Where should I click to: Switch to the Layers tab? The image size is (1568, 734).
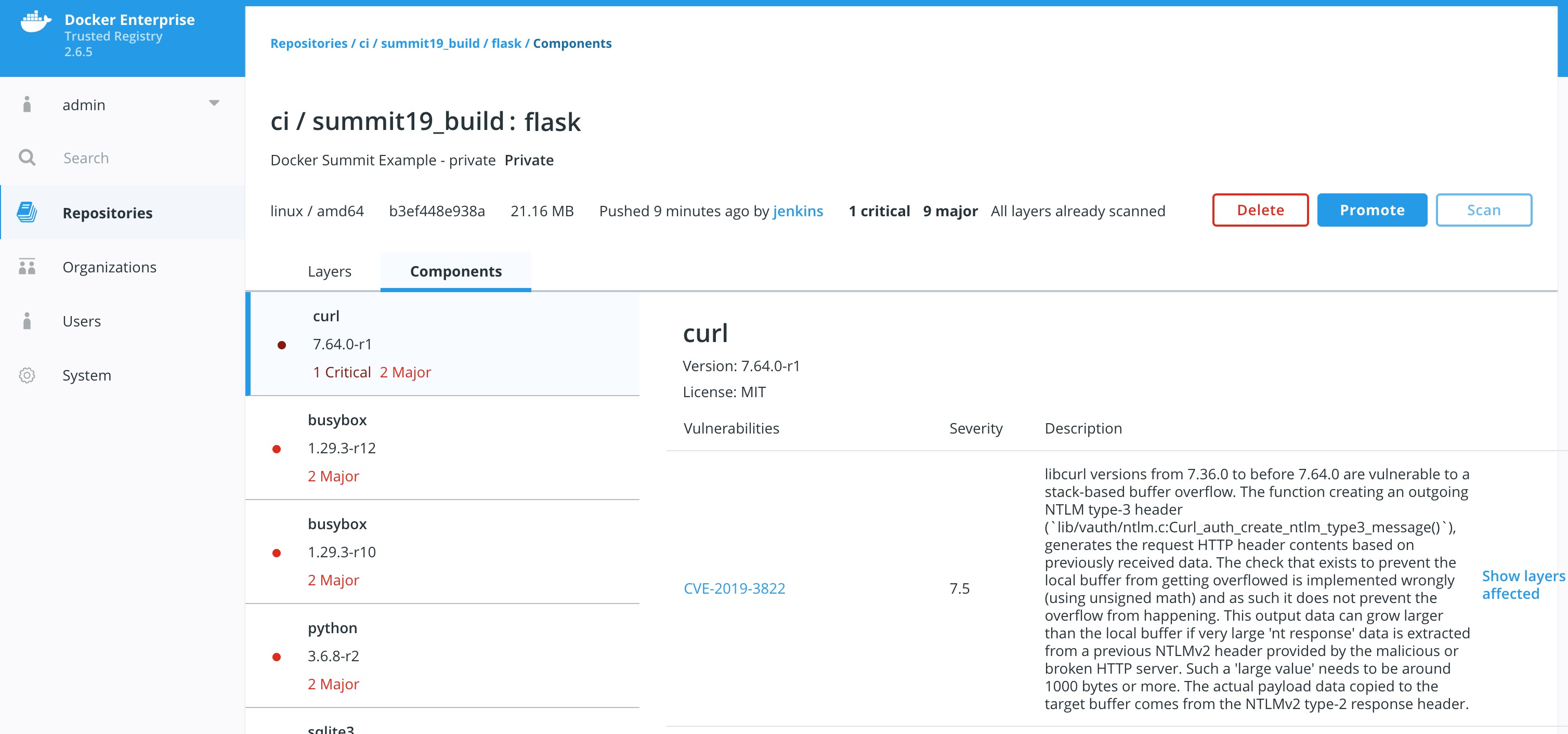pos(329,271)
